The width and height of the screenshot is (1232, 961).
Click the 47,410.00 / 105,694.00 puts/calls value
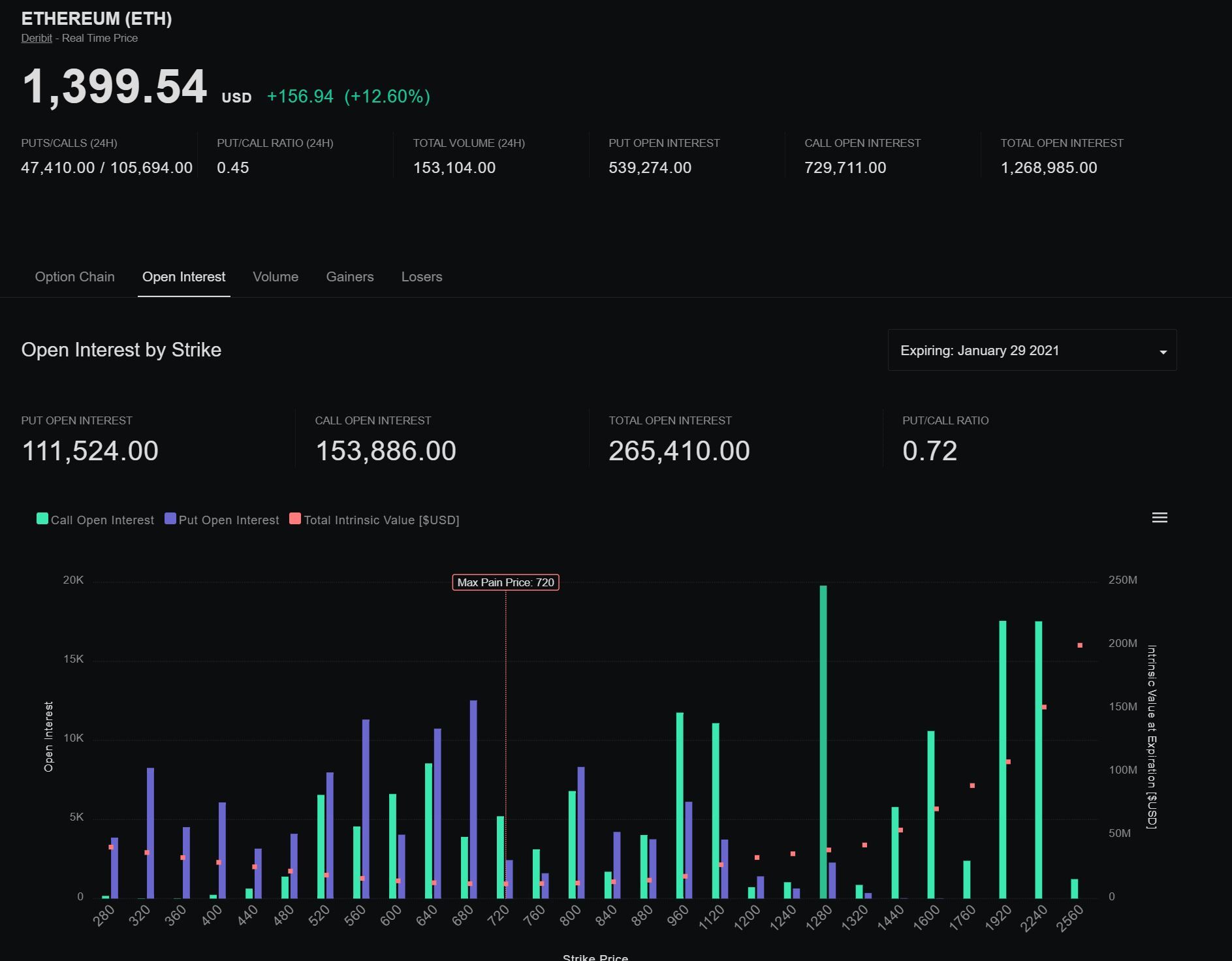point(106,167)
